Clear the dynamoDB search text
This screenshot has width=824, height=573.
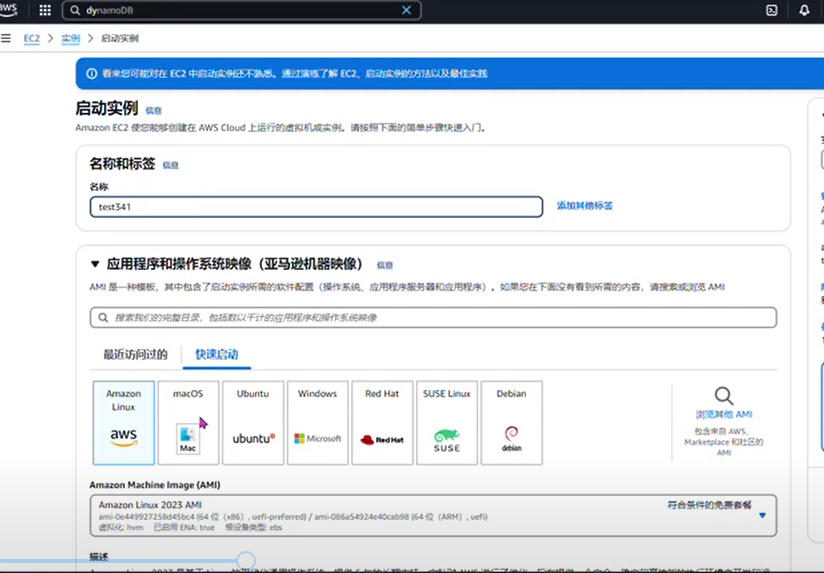(406, 10)
